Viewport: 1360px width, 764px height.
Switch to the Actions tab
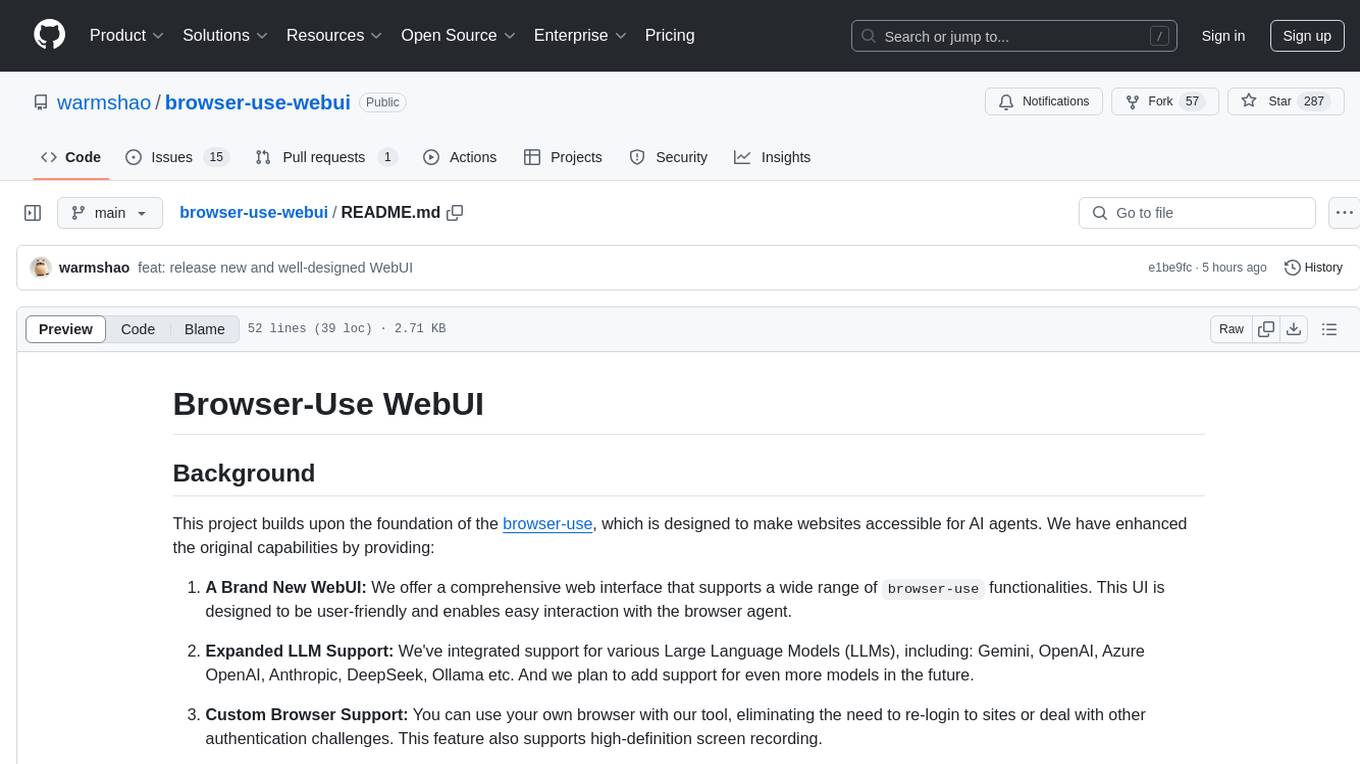tap(460, 157)
